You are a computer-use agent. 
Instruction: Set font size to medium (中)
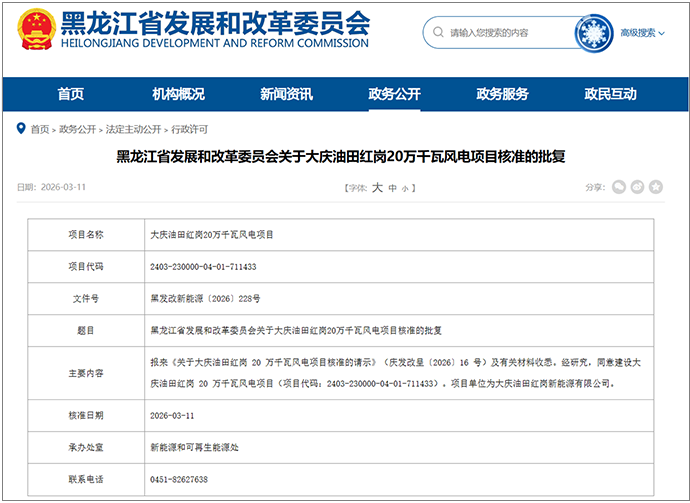392,188
